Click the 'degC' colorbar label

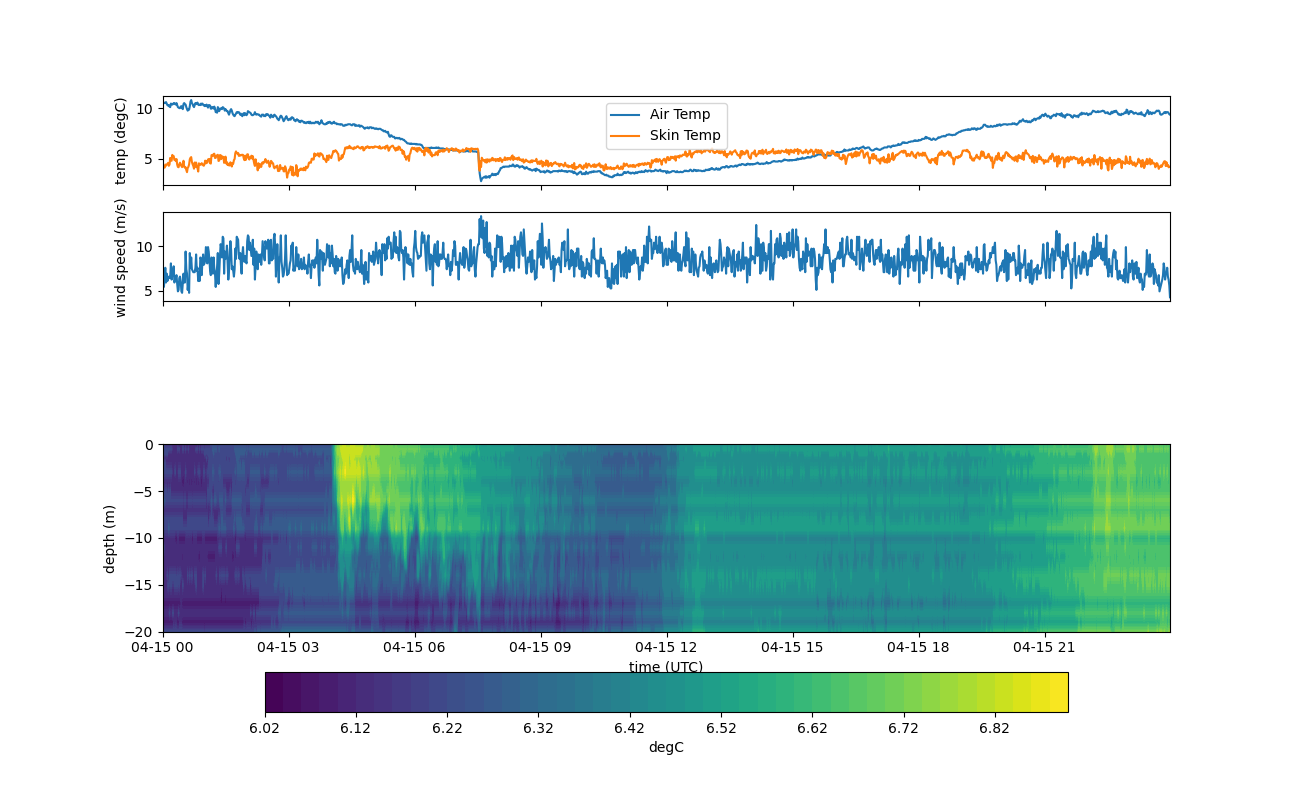666,748
